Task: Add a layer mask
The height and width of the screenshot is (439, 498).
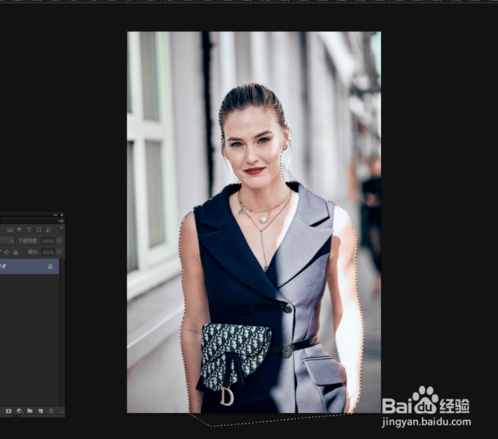Action: (x=9, y=411)
